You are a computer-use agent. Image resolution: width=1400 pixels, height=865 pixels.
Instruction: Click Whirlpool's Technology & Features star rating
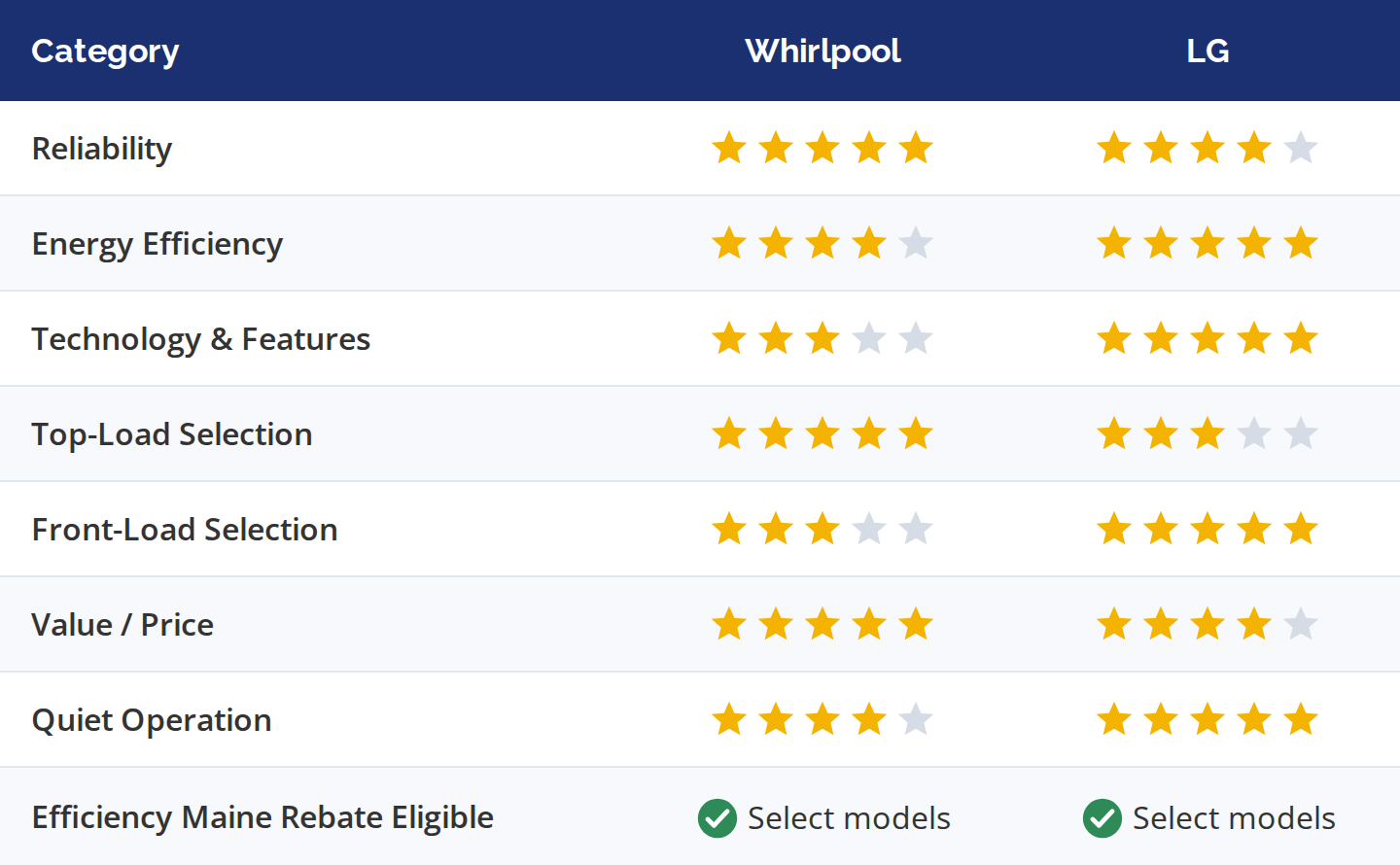click(x=822, y=339)
